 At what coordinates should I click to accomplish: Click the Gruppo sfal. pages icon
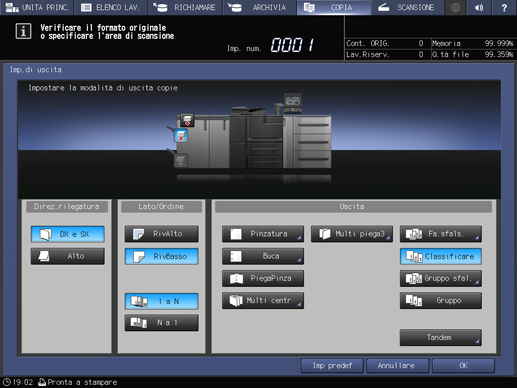pyautogui.click(x=414, y=278)
